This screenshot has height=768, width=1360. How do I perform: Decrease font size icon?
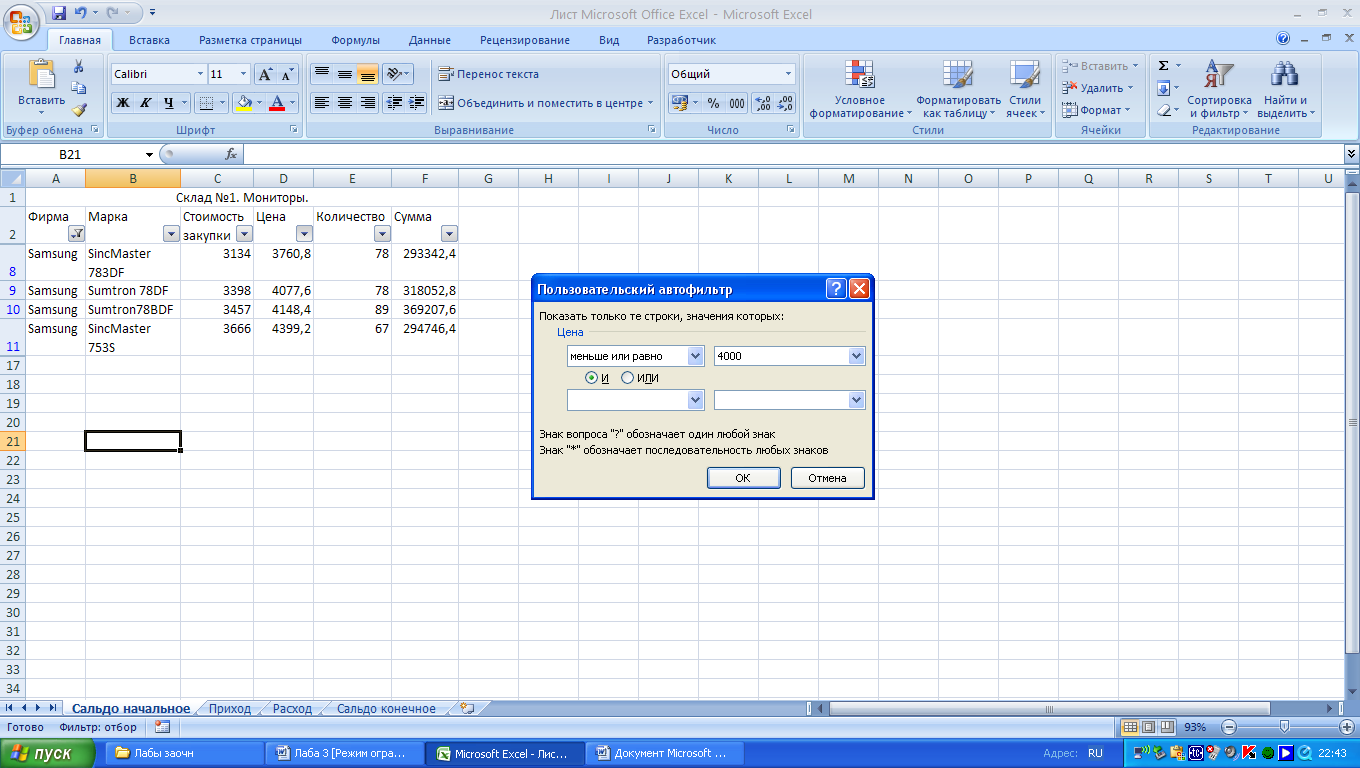click(x=288, y=74)
